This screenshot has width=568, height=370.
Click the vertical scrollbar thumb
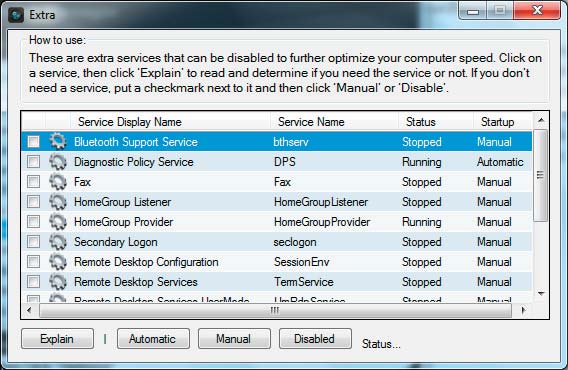pyautogui.click(x=540, y=175)
